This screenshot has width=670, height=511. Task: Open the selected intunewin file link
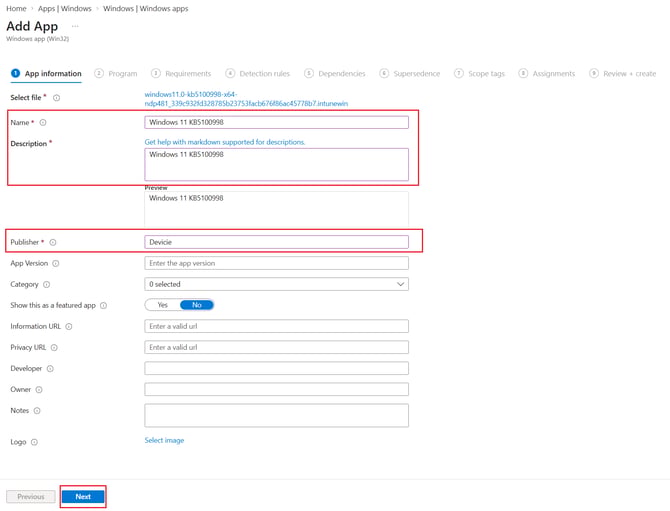point(246,99)
